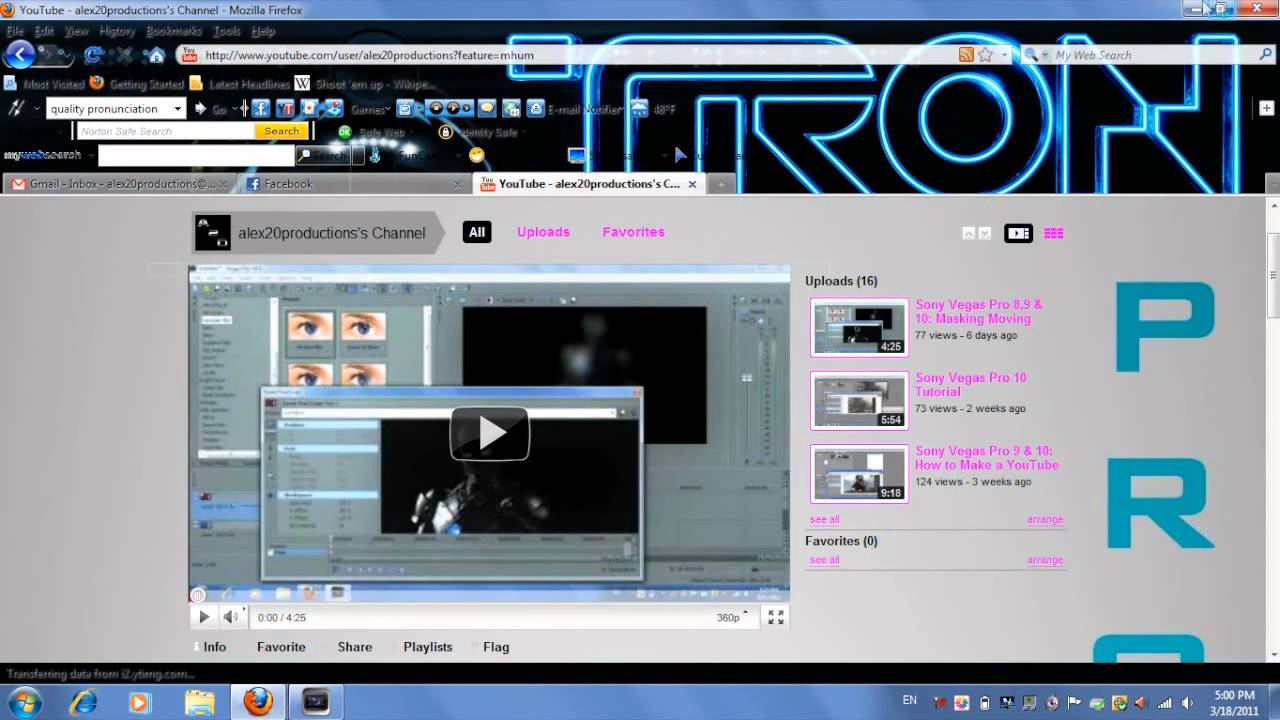
Task: Open the File Explorer folder on the taskbar
Action: click(x=199, y=702)
